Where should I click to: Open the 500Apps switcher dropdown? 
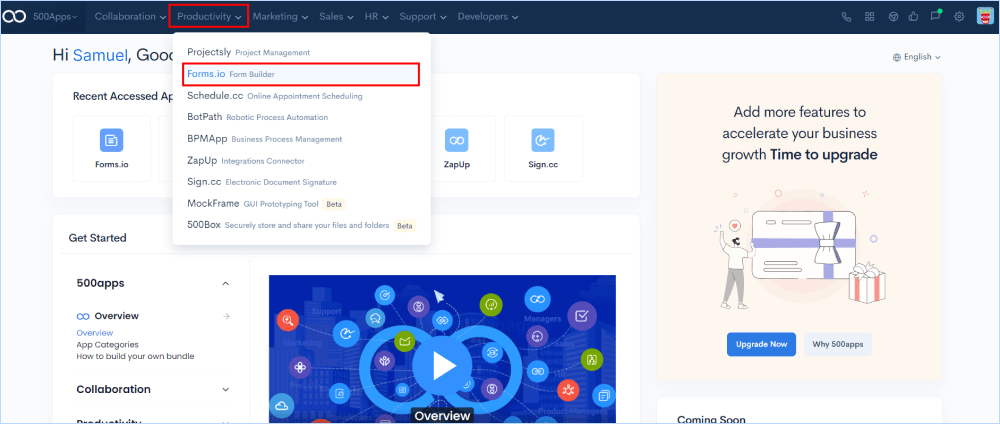click(55, 17)
